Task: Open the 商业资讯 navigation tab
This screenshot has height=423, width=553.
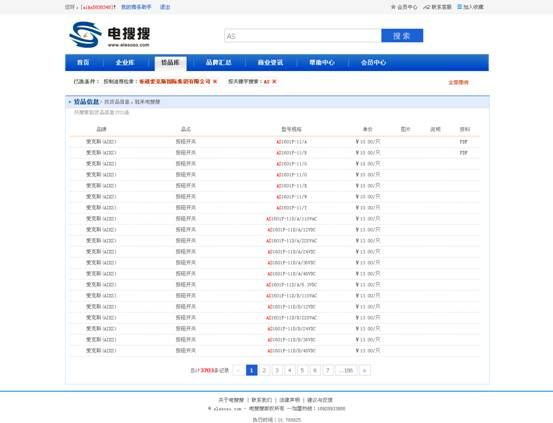Action: pos(270,62)
